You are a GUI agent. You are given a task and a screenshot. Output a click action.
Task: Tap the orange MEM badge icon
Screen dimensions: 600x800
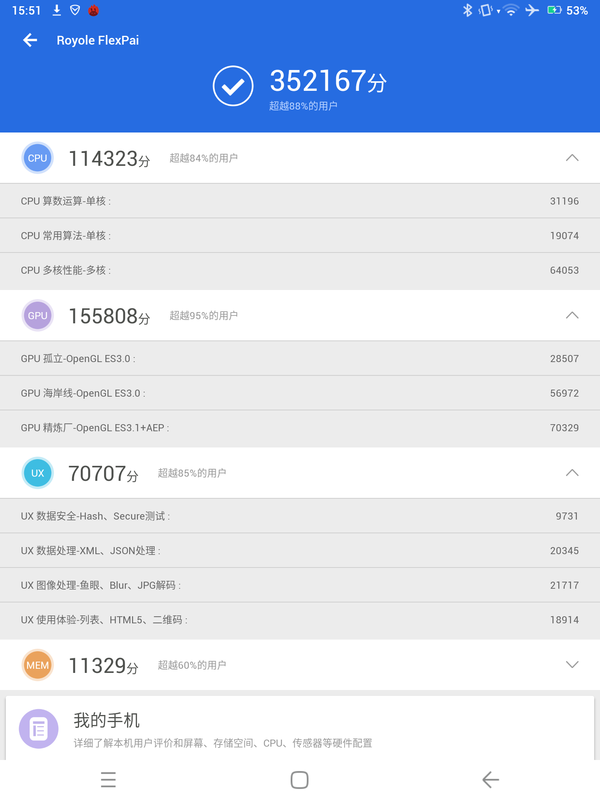(37, 665)
